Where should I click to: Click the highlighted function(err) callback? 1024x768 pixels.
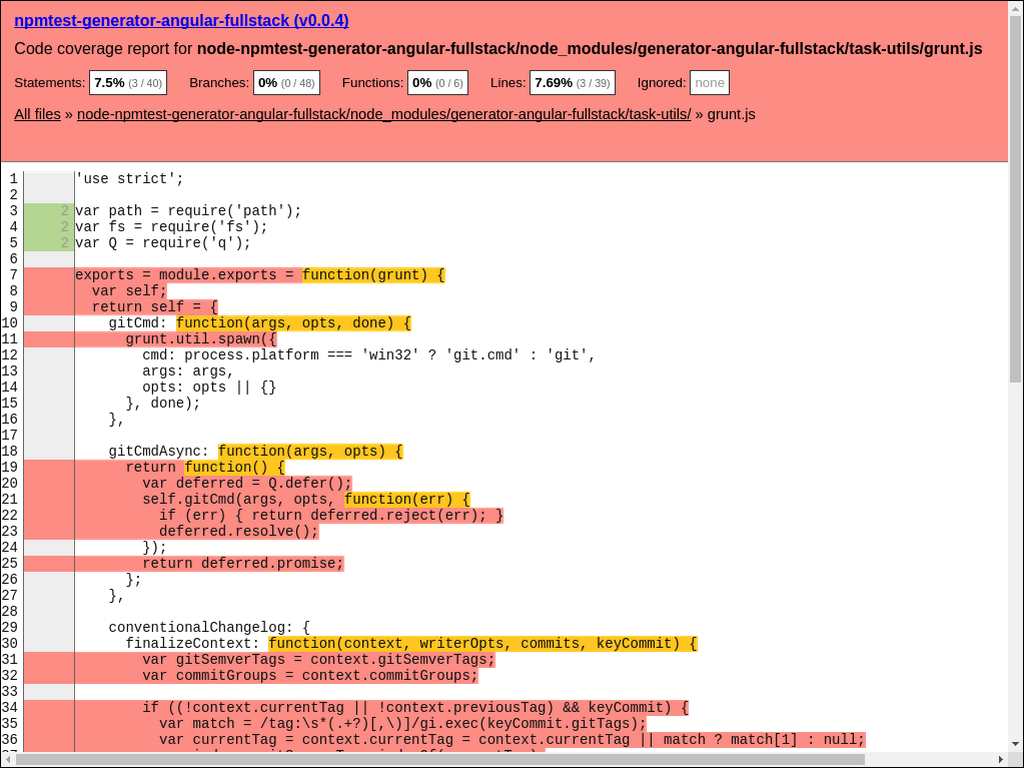pos(407,499)
